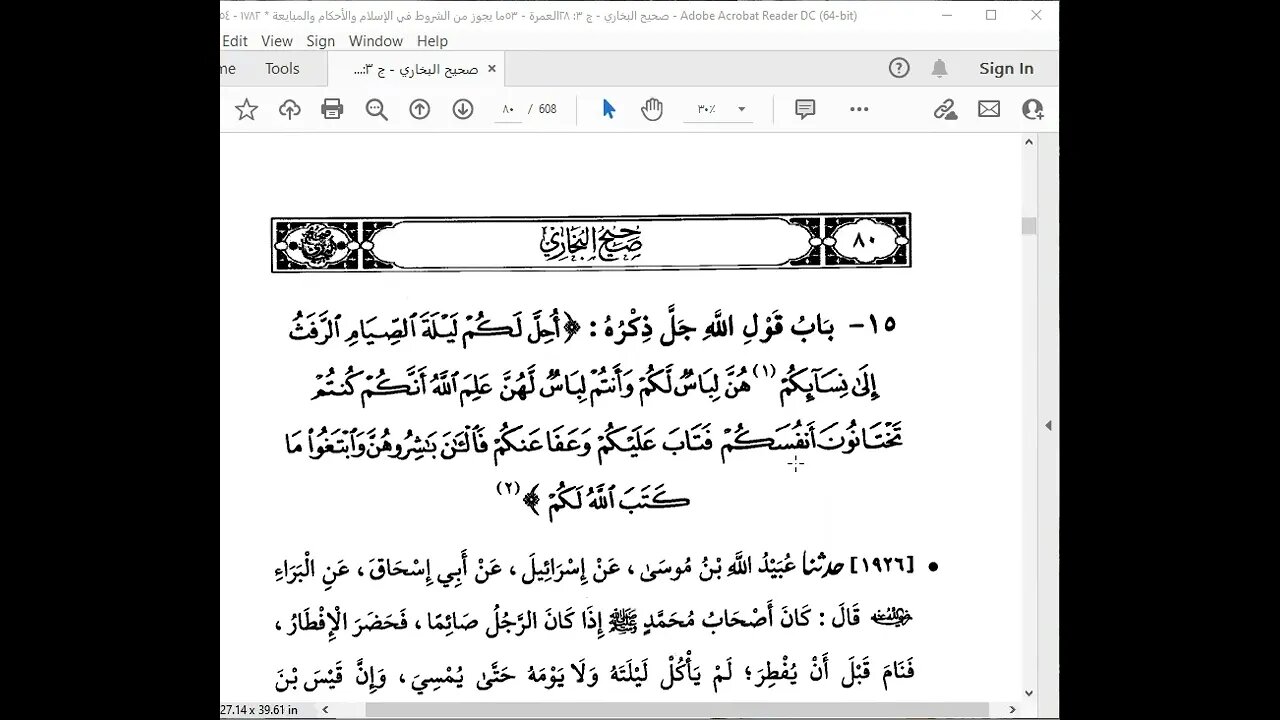1280x720 pixels.
Task: Click the total pages 608 label
Action: [547, 110]
